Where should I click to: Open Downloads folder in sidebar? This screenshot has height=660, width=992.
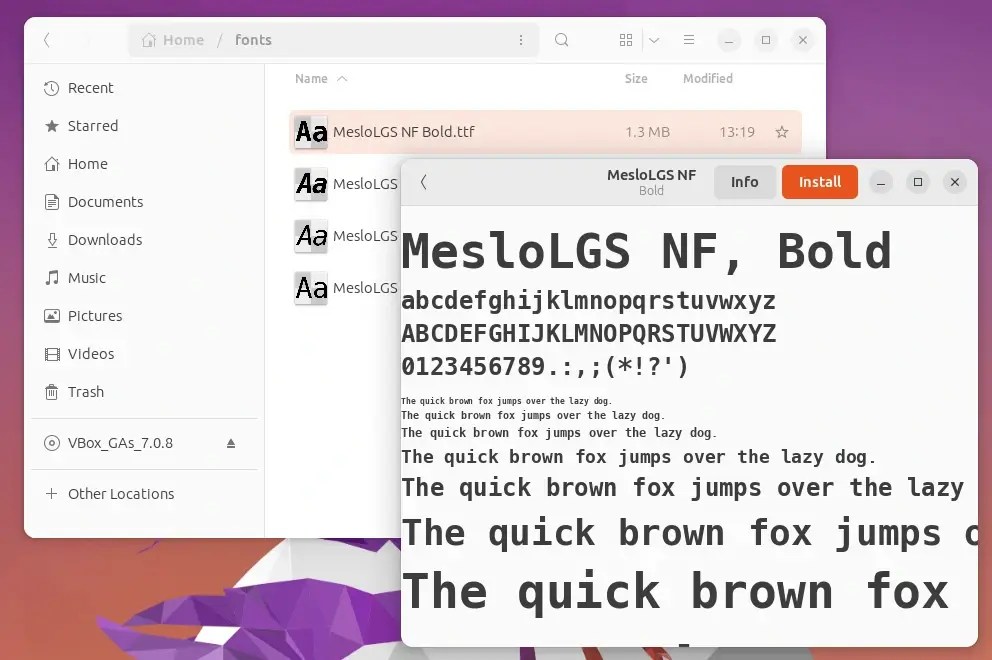144,240
